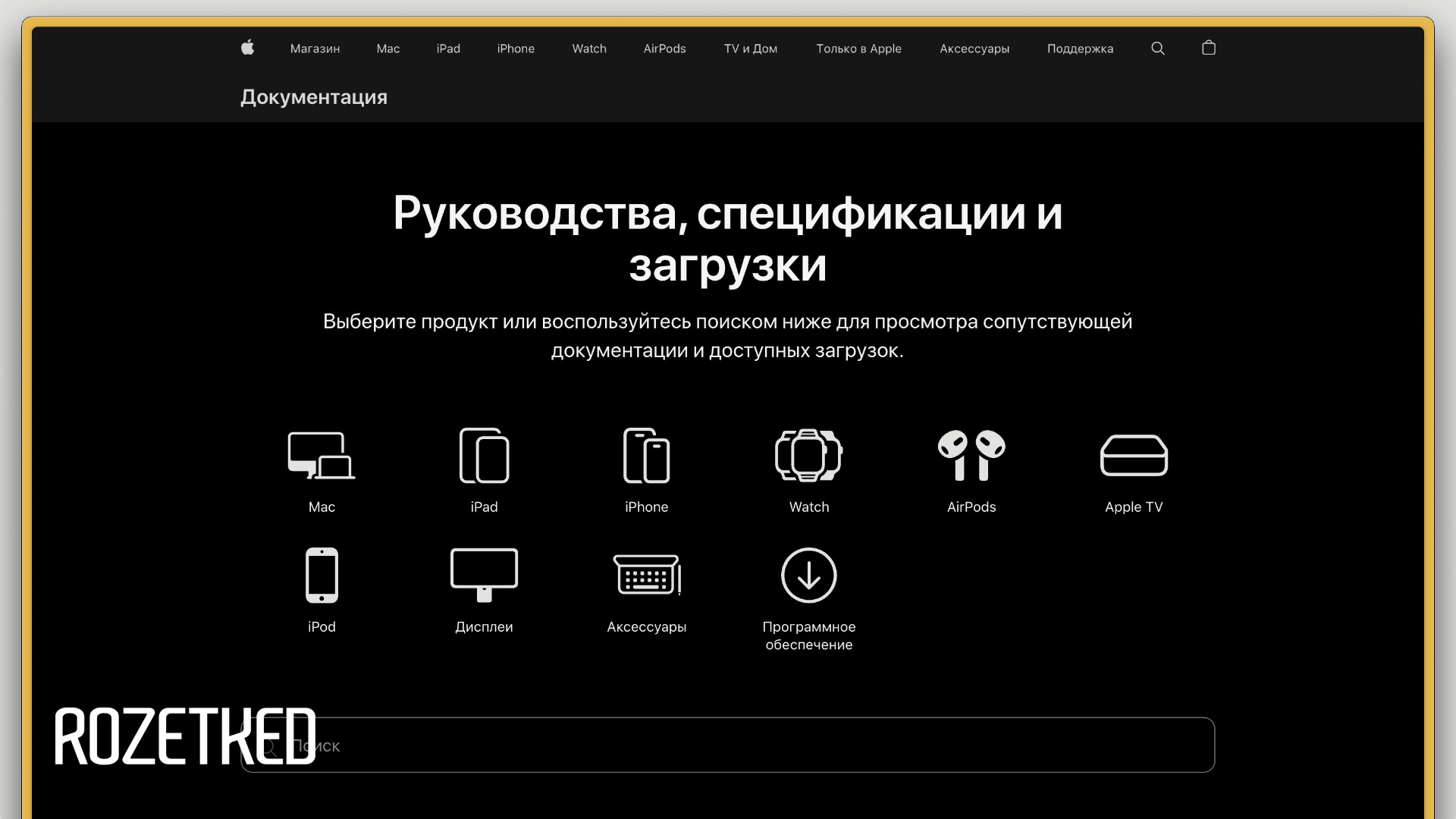Pick the AirPods product icon
Viewport: 1456px width, 819px height.
point(971,455)
